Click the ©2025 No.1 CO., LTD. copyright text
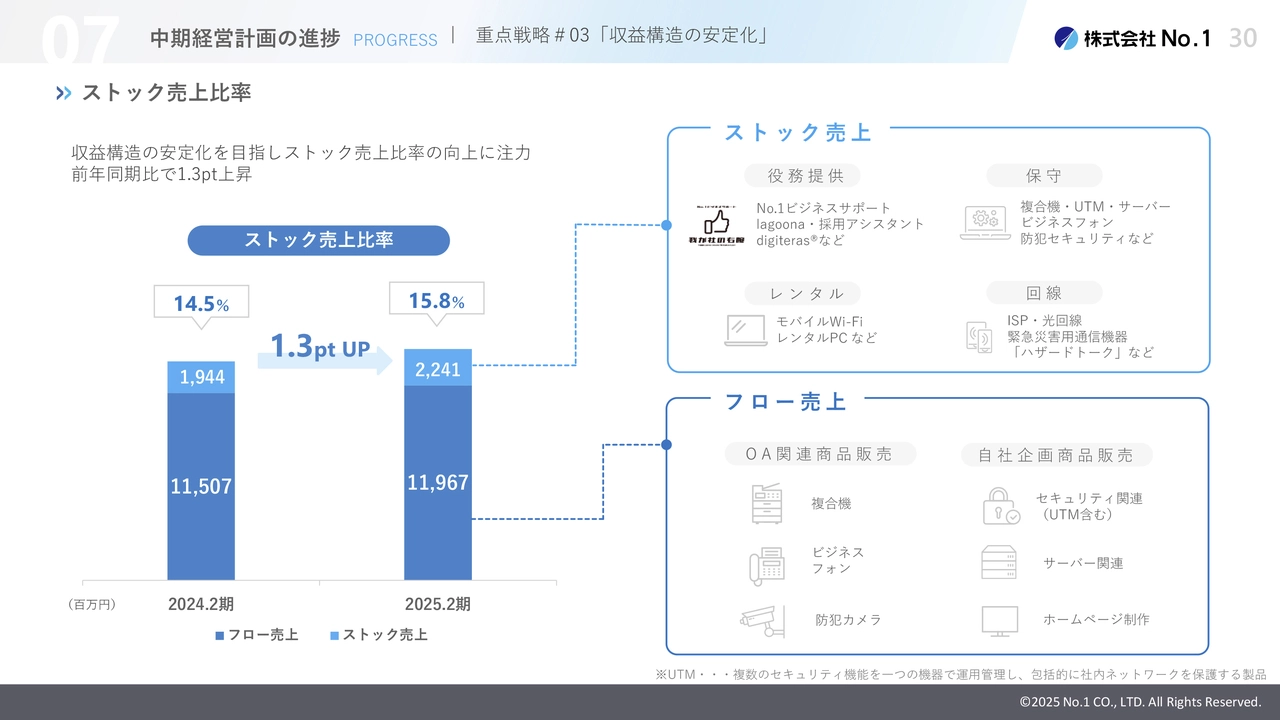 1140,702
